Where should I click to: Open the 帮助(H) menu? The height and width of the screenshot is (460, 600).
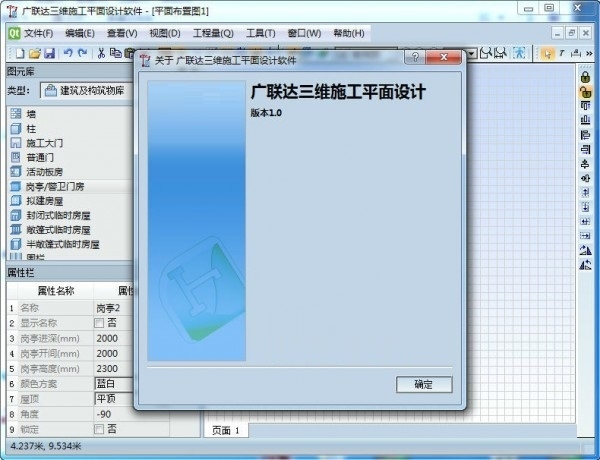[x=349, y=33]
